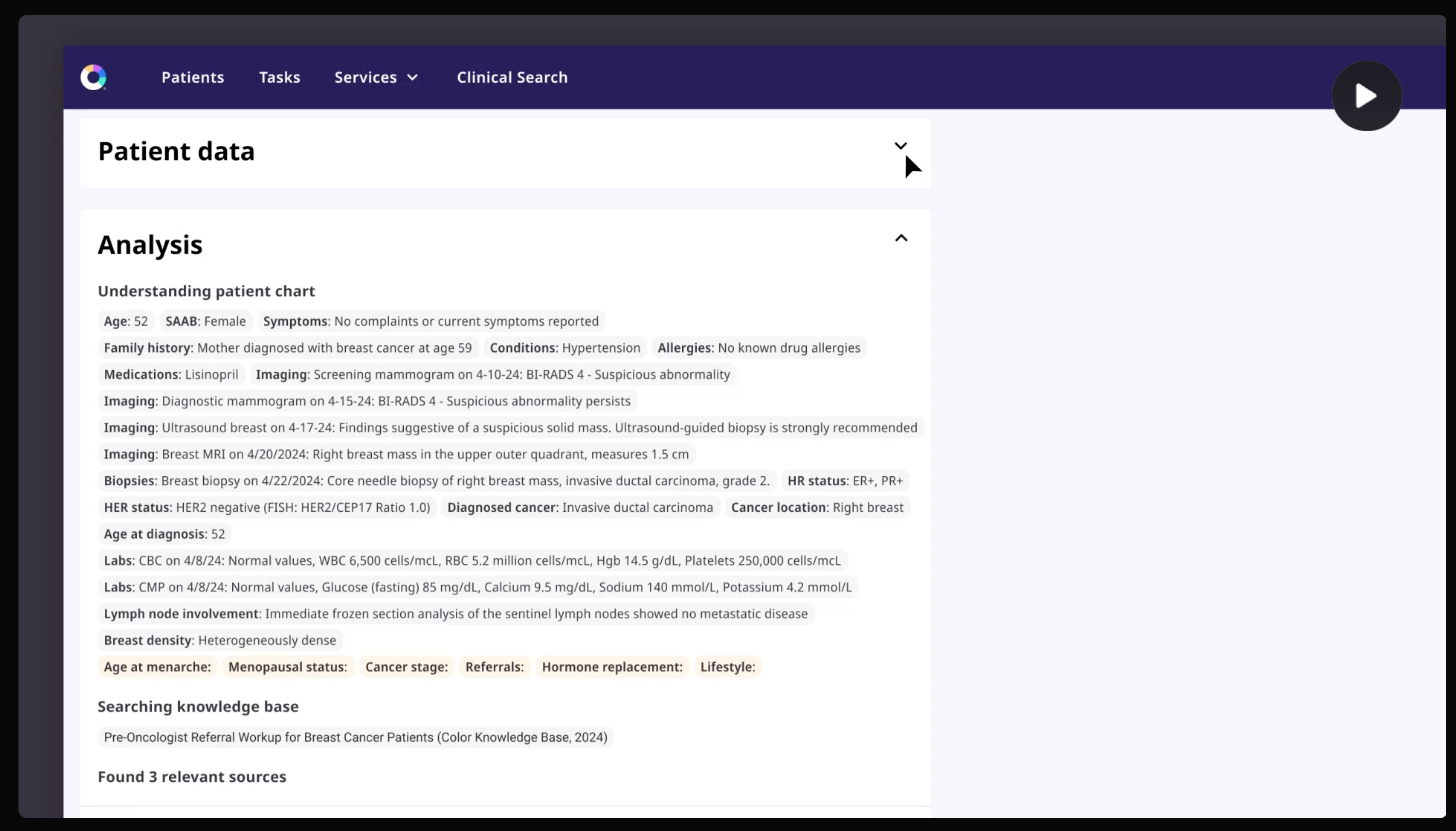This screenshot has width=1456, height=831.
Task: Select the Medications Lisinopril chip
Action: (x=171, y=374)
